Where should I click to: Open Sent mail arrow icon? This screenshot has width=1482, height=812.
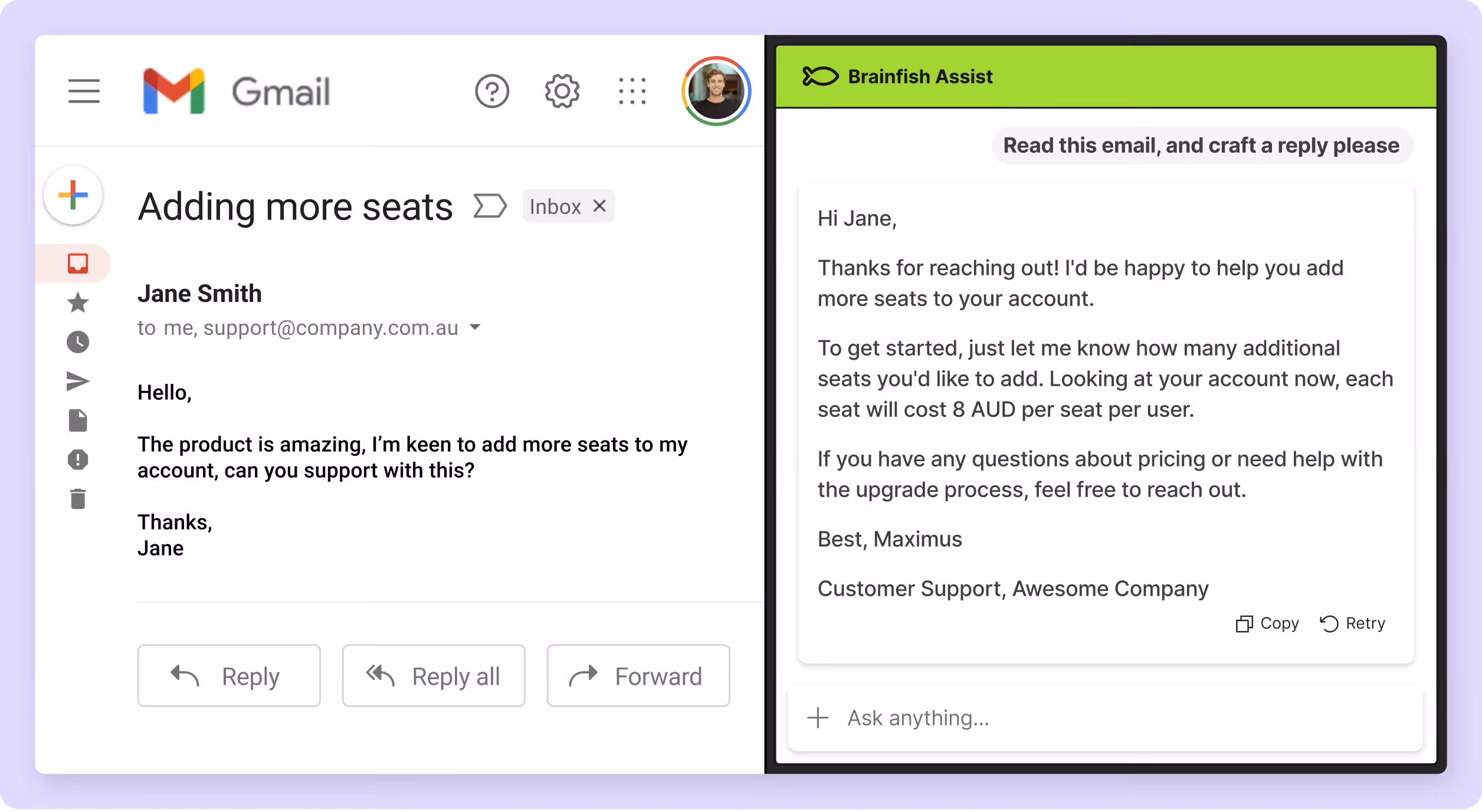(x=78, y=382)
